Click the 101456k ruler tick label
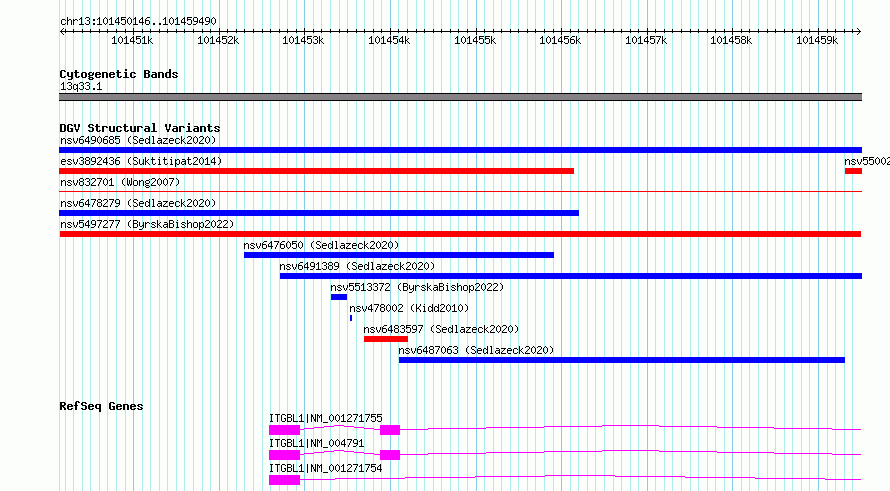The width and height of the screenshot is (890, 491). (x=560, y=40)
